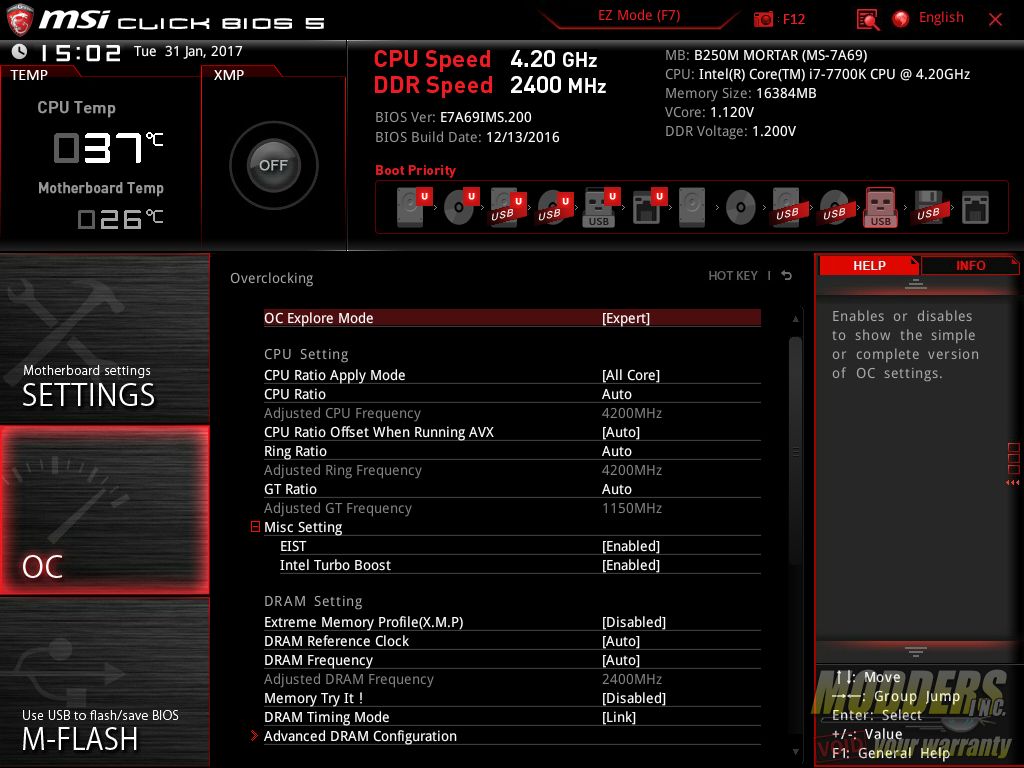The height and width of the screenshot is (768, 1024).
Task: Toggle Memory Try It ! Disabled value
Action: click(633, 698)
